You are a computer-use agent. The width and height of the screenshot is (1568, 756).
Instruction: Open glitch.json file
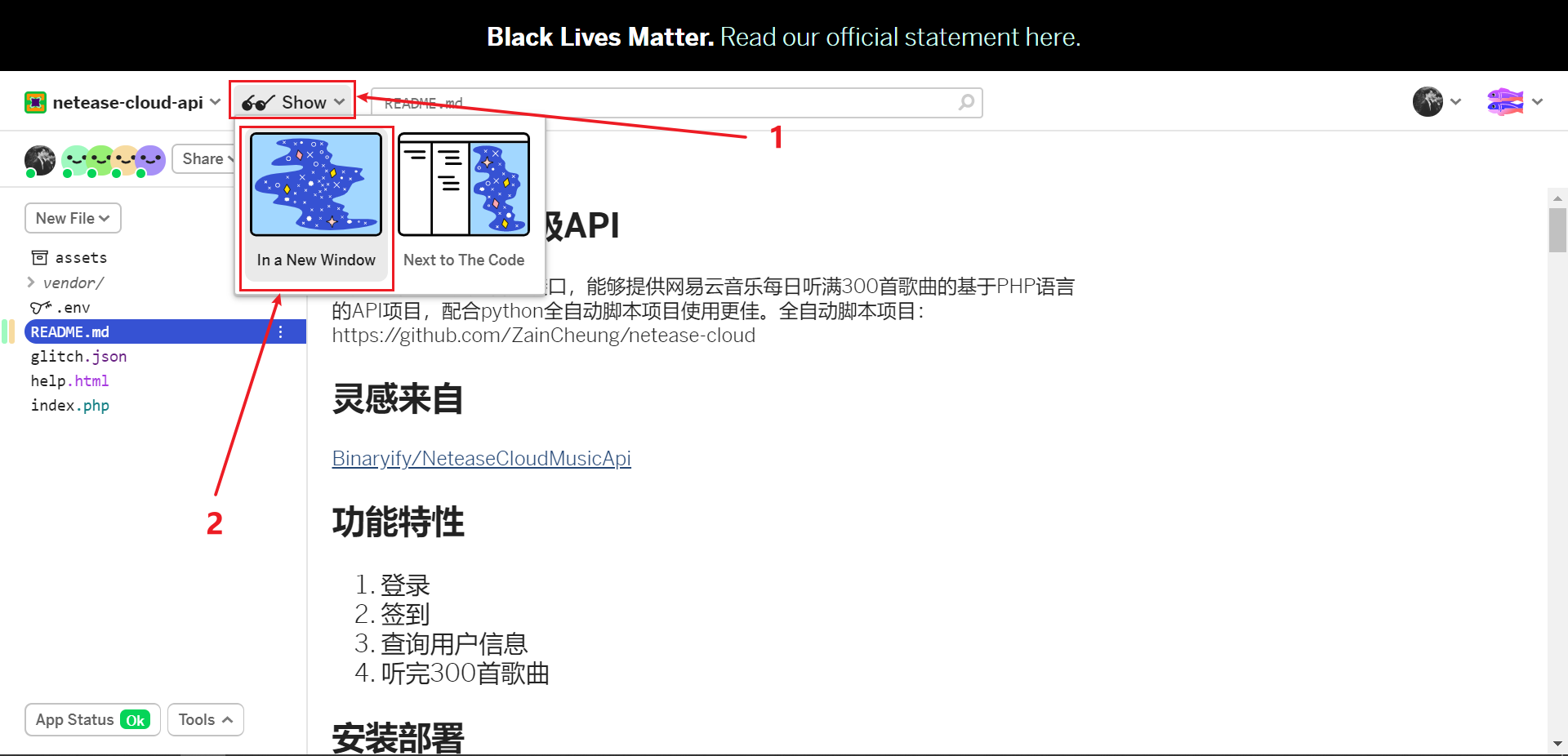(78, 357)
